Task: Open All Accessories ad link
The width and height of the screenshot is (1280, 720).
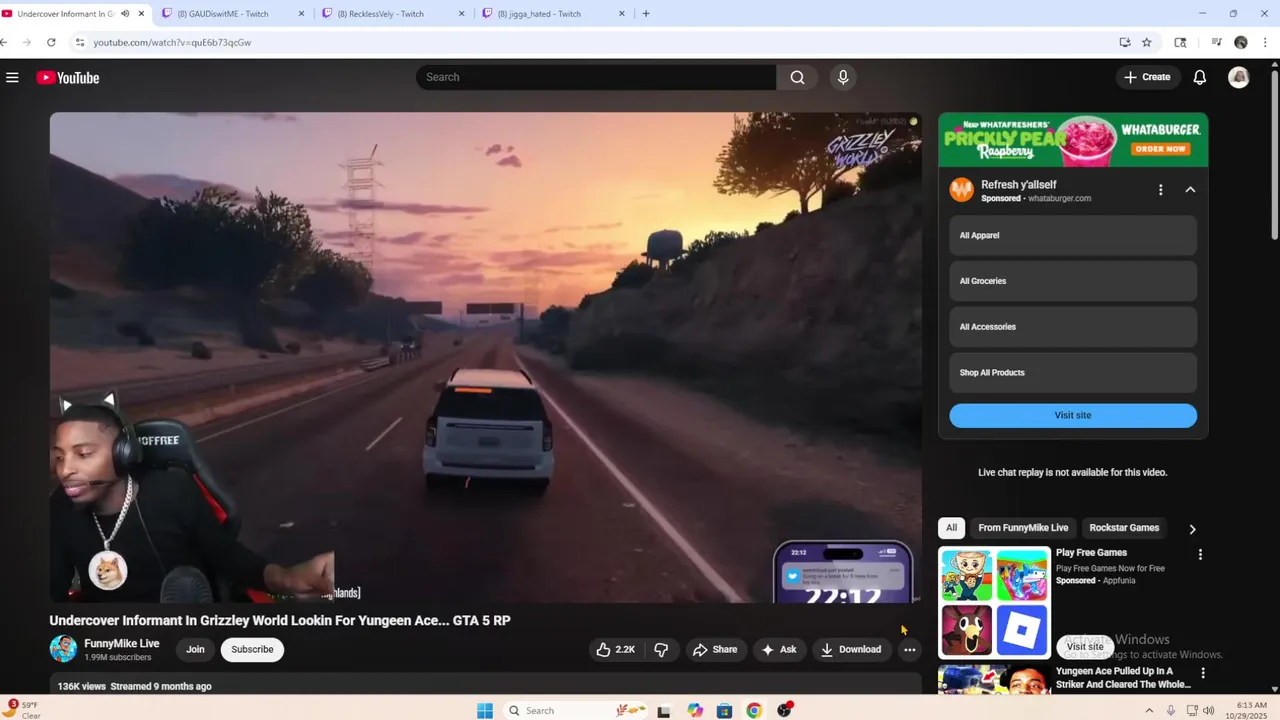Action: [x=1072, y=327]
